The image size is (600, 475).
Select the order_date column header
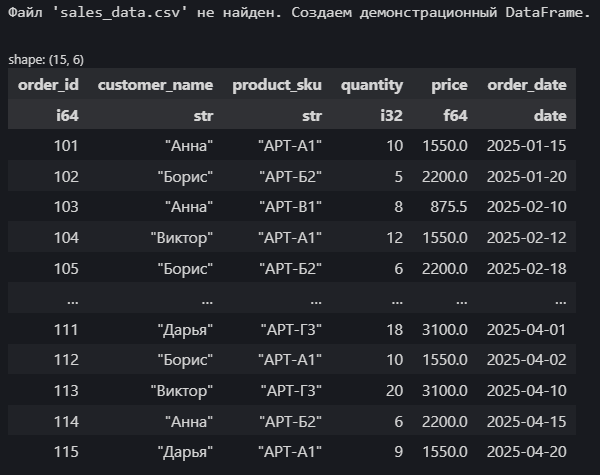(x=527, y=85)
